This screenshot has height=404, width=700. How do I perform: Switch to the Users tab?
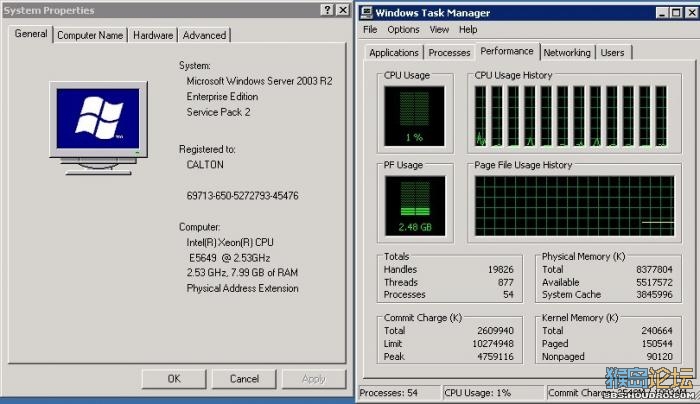tap(612, 53)
